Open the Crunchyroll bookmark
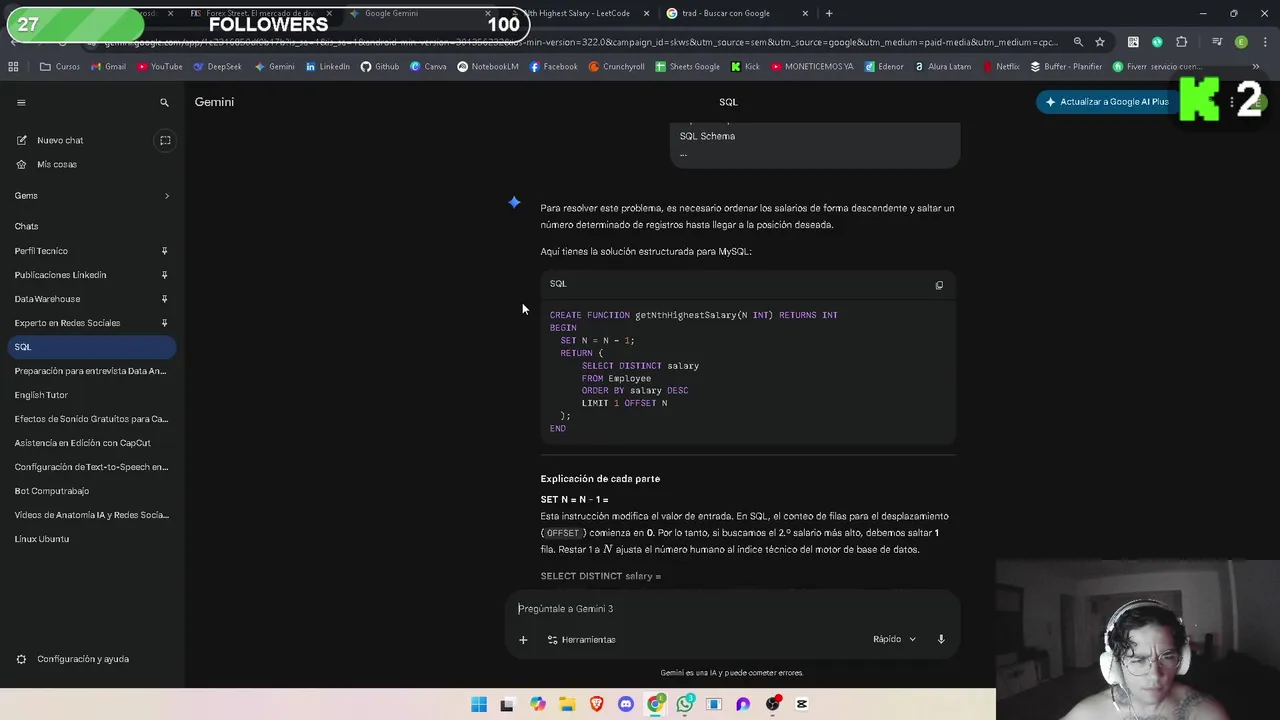1280x720 pixels. (616, 67)
